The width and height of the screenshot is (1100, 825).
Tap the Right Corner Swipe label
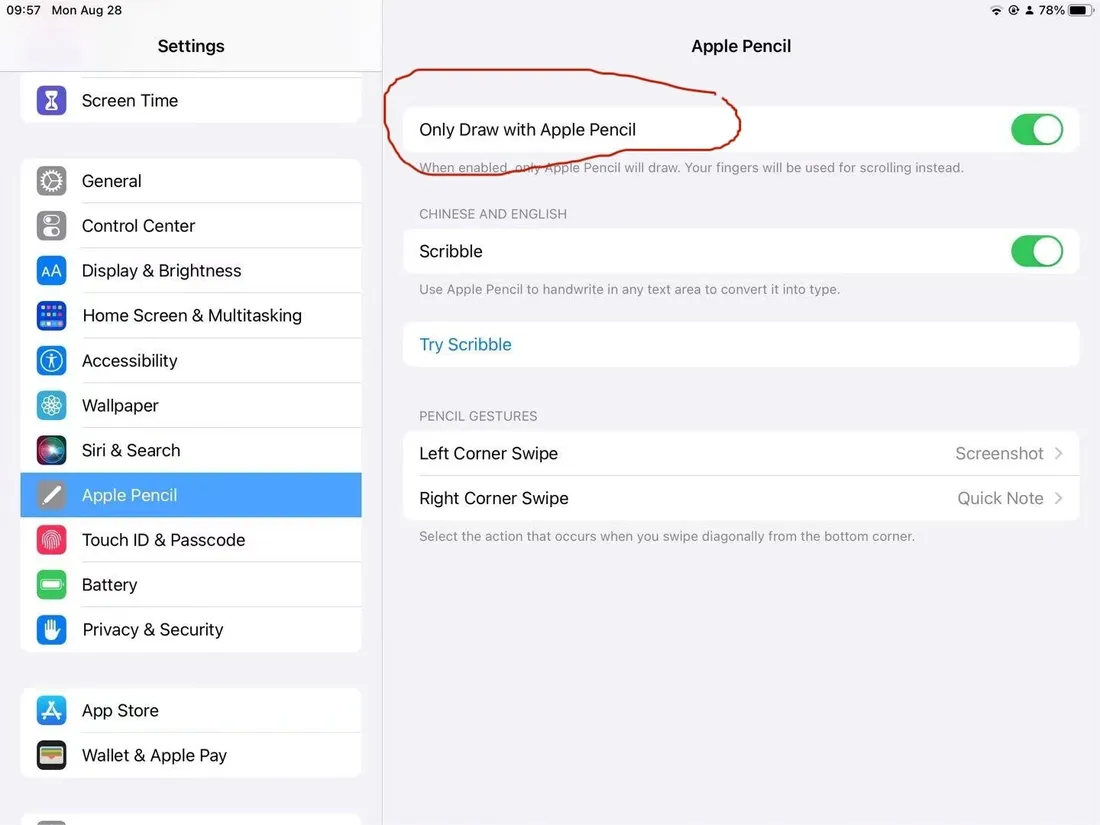pyautogui.click(x=494, y=499)
